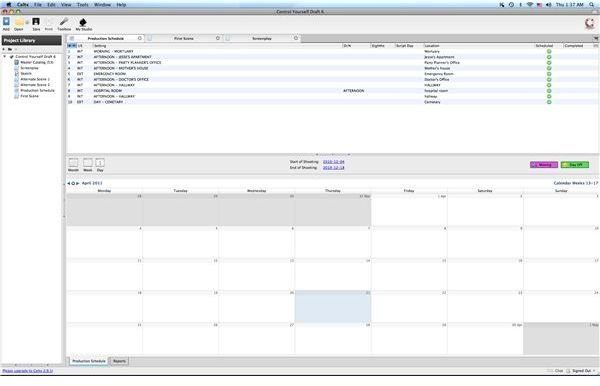The height and width of the screenshot is (386, 600).
Task: Switch to the First Scene document tab
Action: pos(184,38)
